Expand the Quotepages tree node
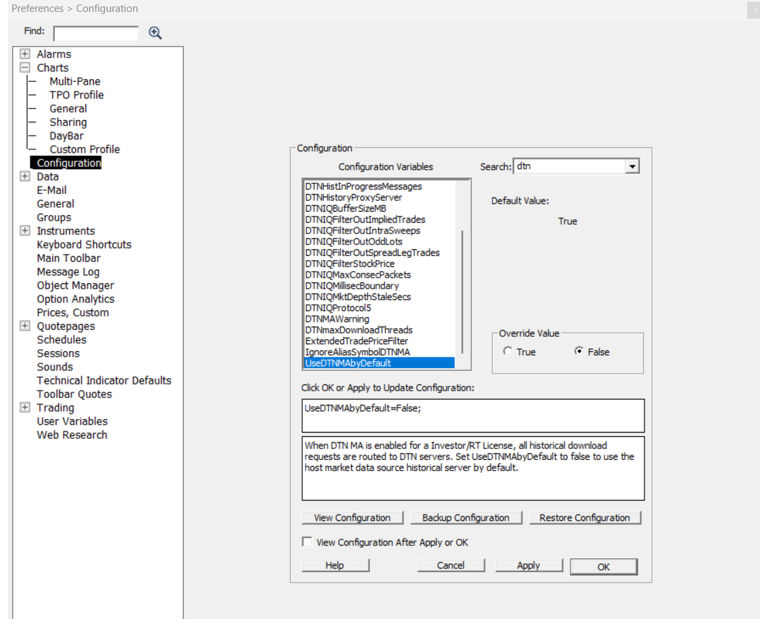Screen dimensions: 776x627 pyautogui.click(x=25, y=326)
